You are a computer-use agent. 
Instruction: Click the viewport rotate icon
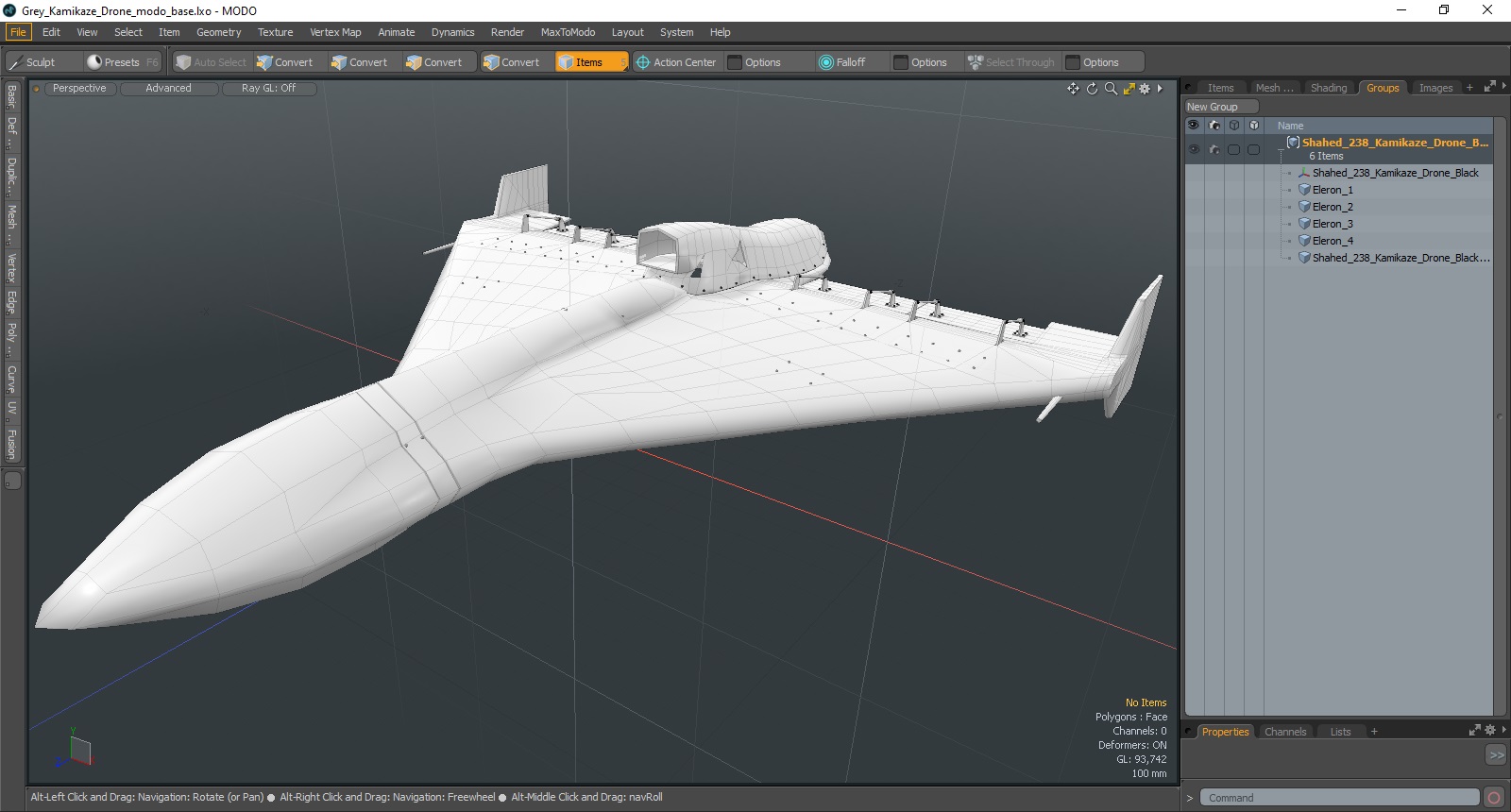click(x=1092, y=89)
